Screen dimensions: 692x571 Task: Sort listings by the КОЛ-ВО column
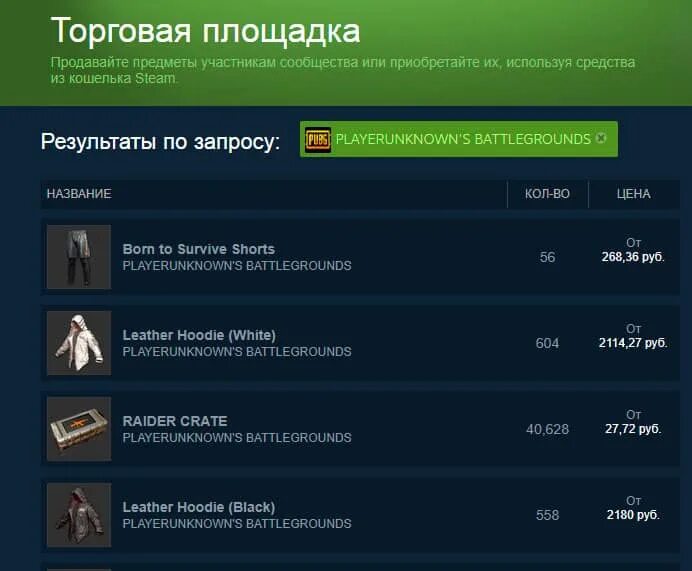547,194
